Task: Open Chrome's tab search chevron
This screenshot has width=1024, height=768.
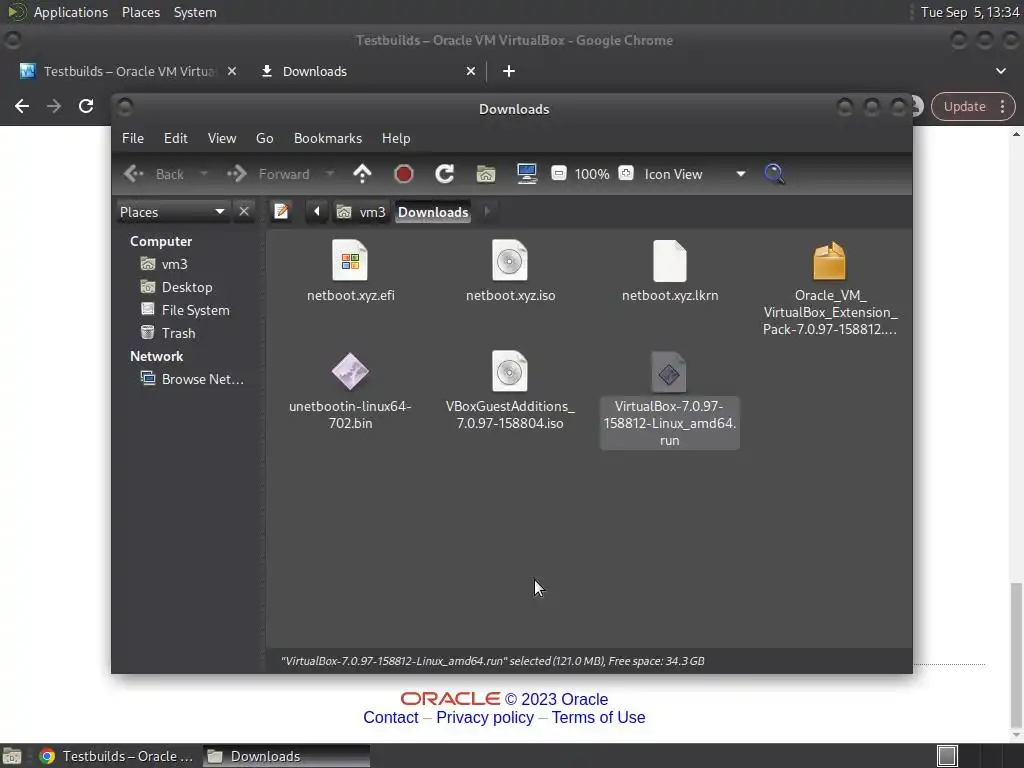Action: click(x=1000, y=71)
